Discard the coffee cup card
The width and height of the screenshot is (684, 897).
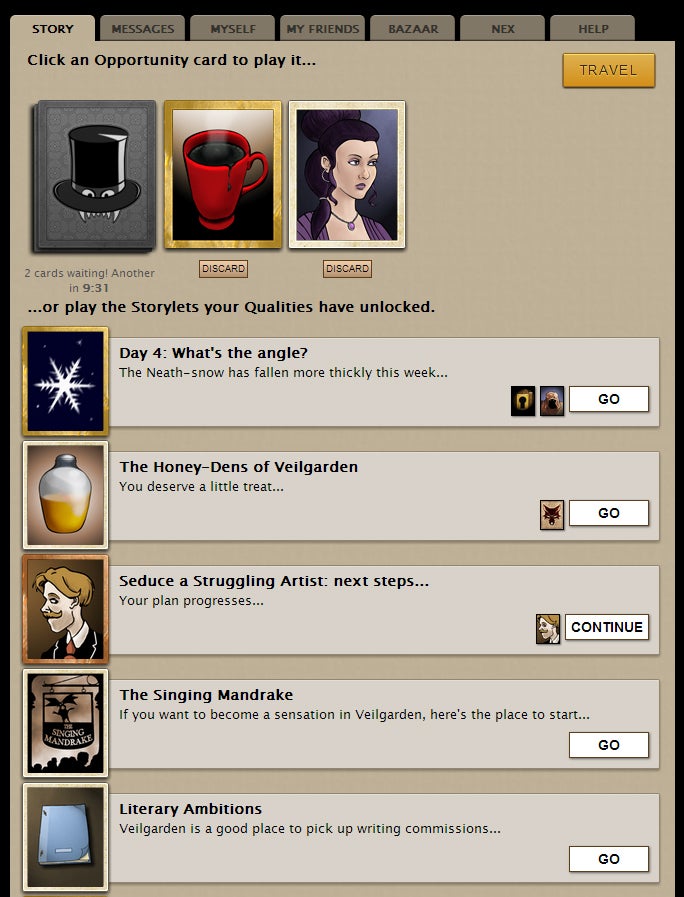tap(223, 268)
